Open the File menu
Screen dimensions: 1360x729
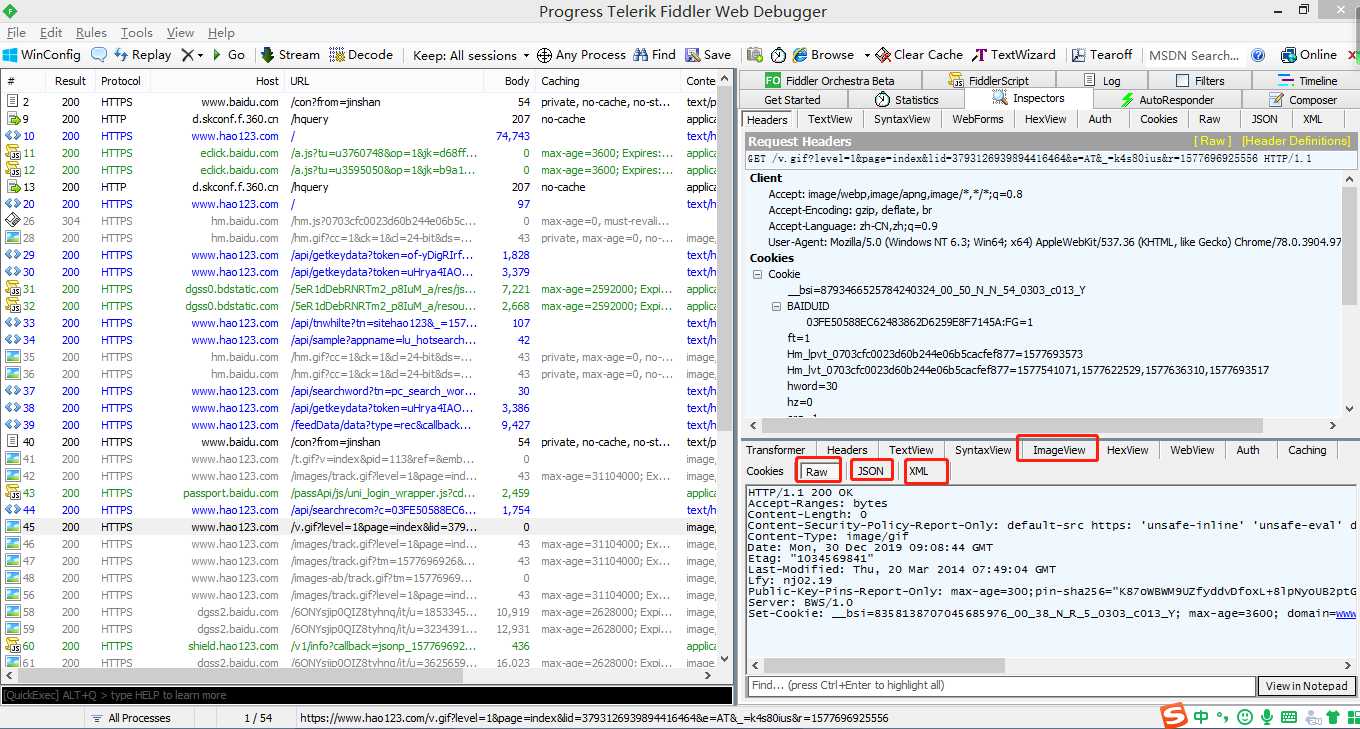tap(17, 33)
